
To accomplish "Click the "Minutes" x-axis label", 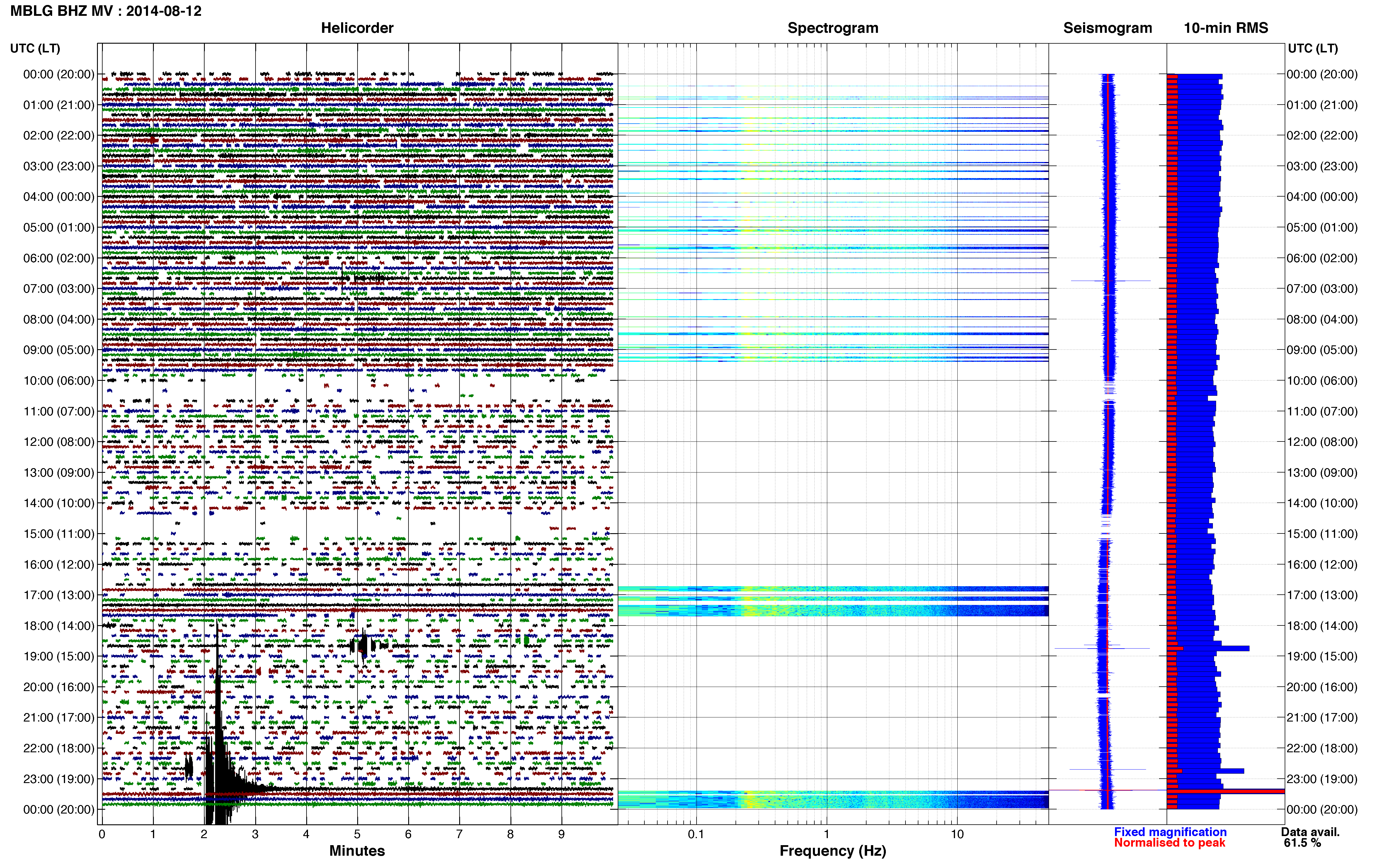I will [x=357, y=851].
